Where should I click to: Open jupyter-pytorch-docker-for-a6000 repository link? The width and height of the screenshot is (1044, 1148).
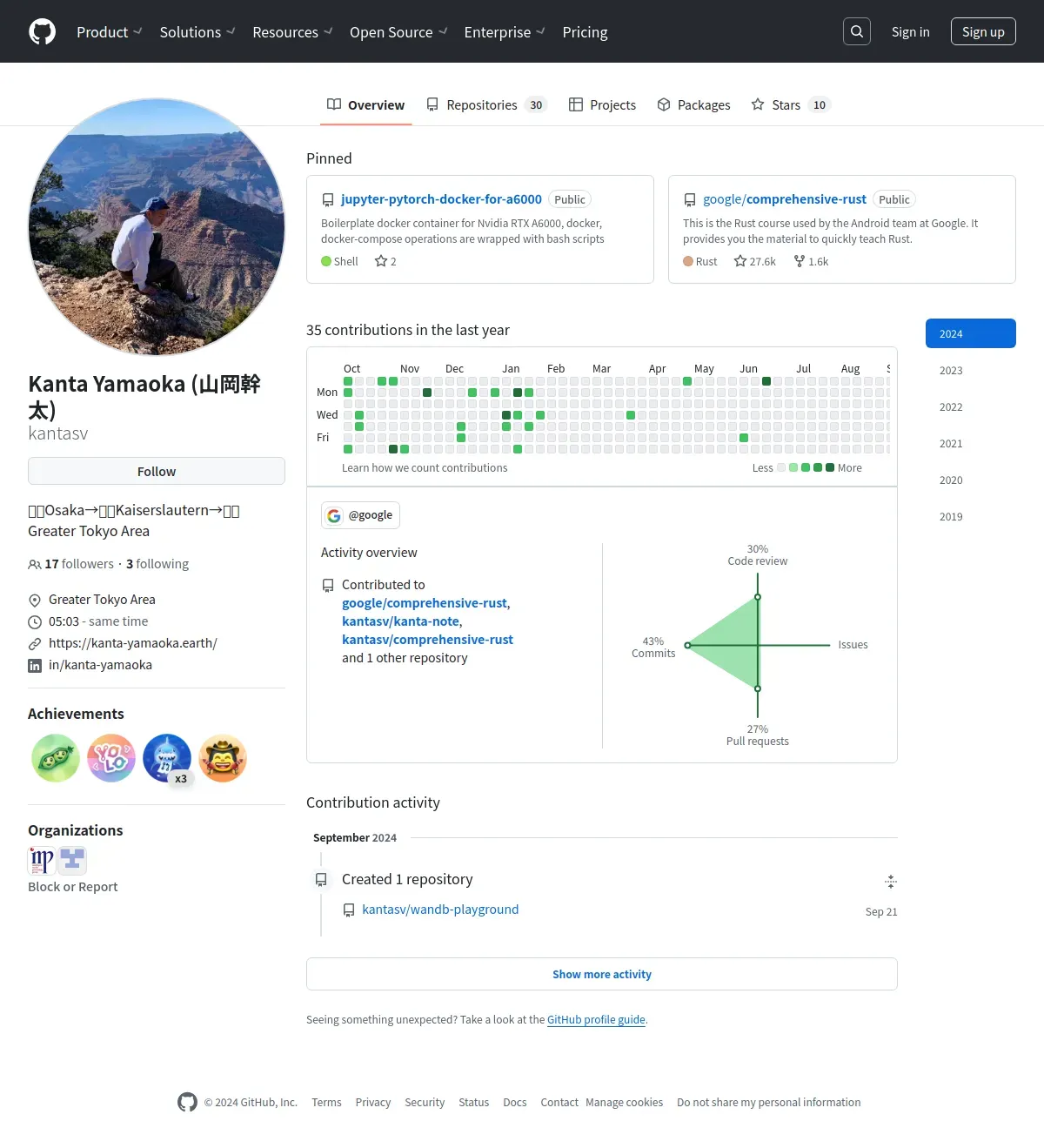click(441, 199)
